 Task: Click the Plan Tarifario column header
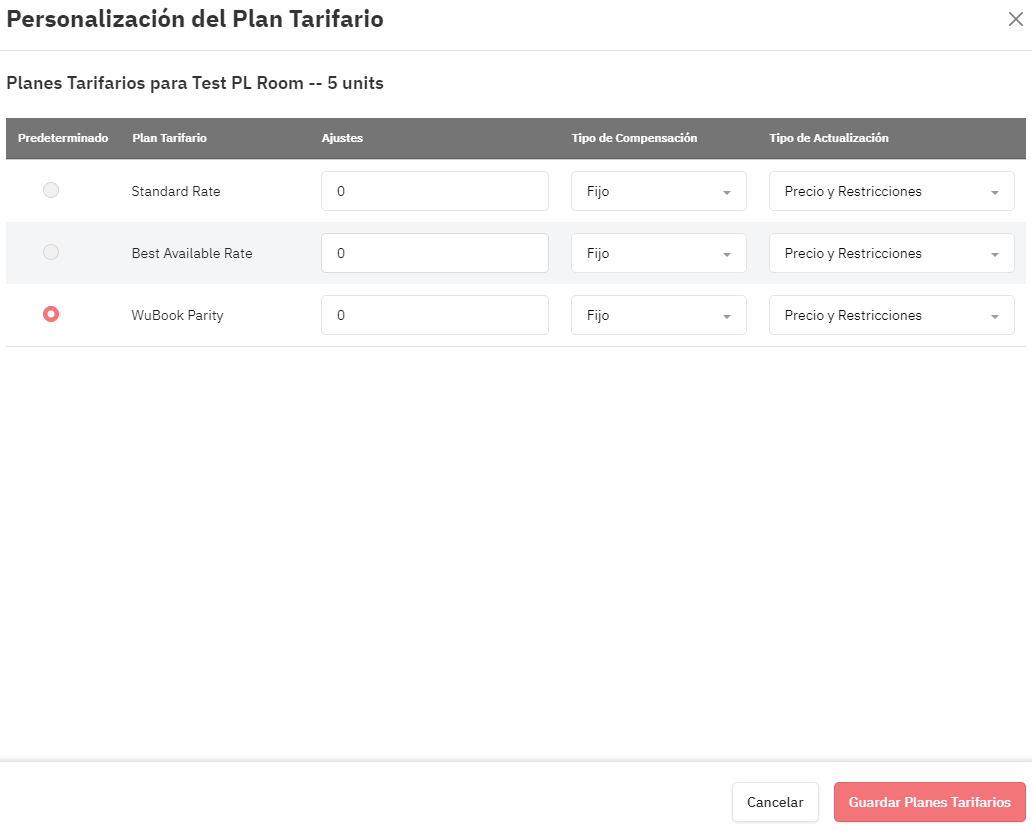(169, 138)
